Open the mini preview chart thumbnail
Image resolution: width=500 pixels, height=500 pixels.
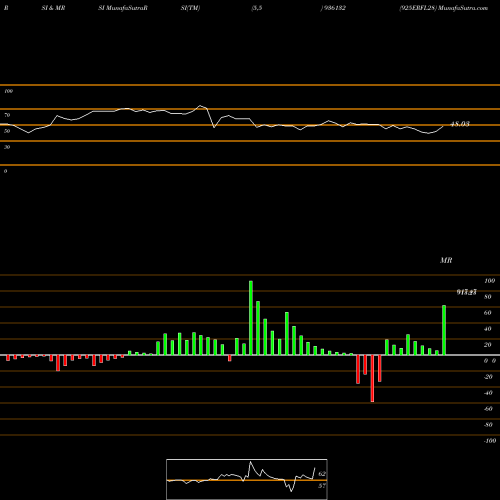click(x=247, y=479)
